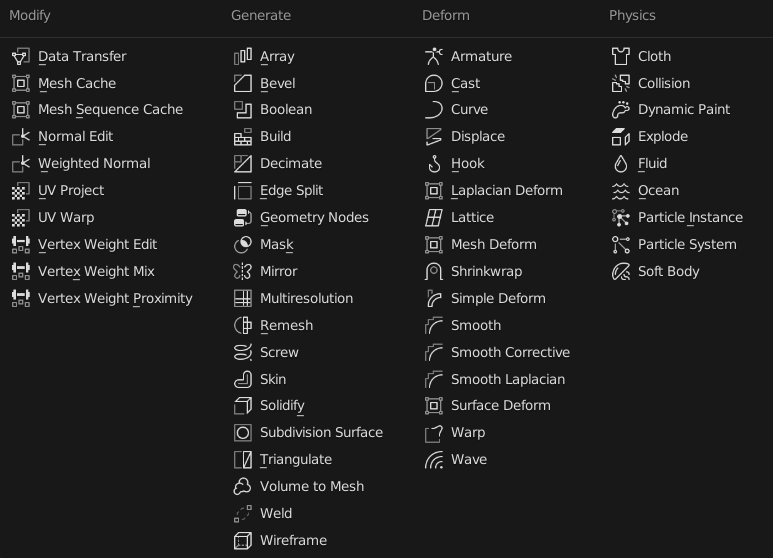Add the Displace modifier
Image resolution: width=773 pixels, height=558 pixels.
tap(465, 137)
